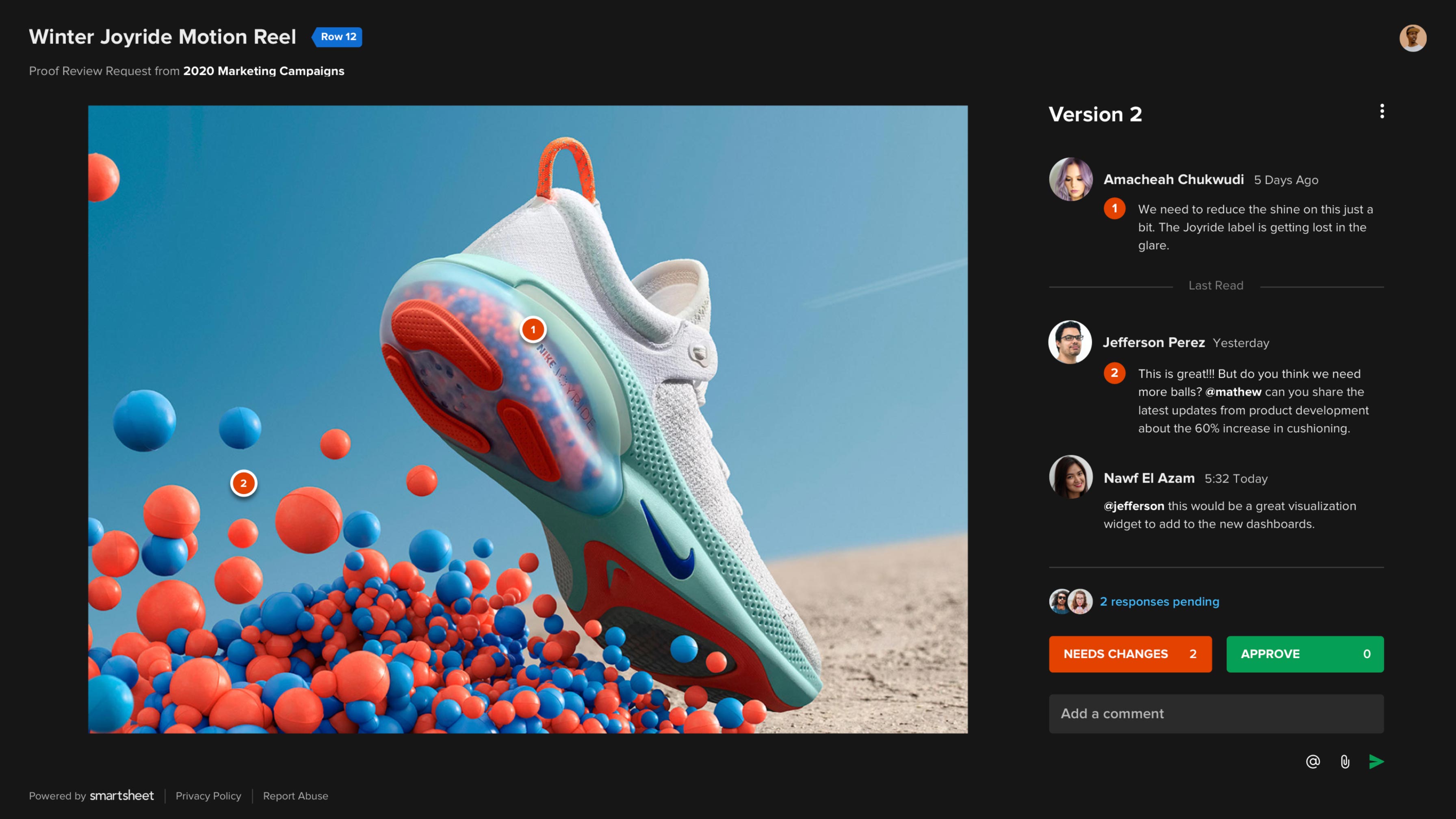The width and height of the screenshot is (1456, 819).
Task: Open the Privacy Policy link
Action: (208, 796)
